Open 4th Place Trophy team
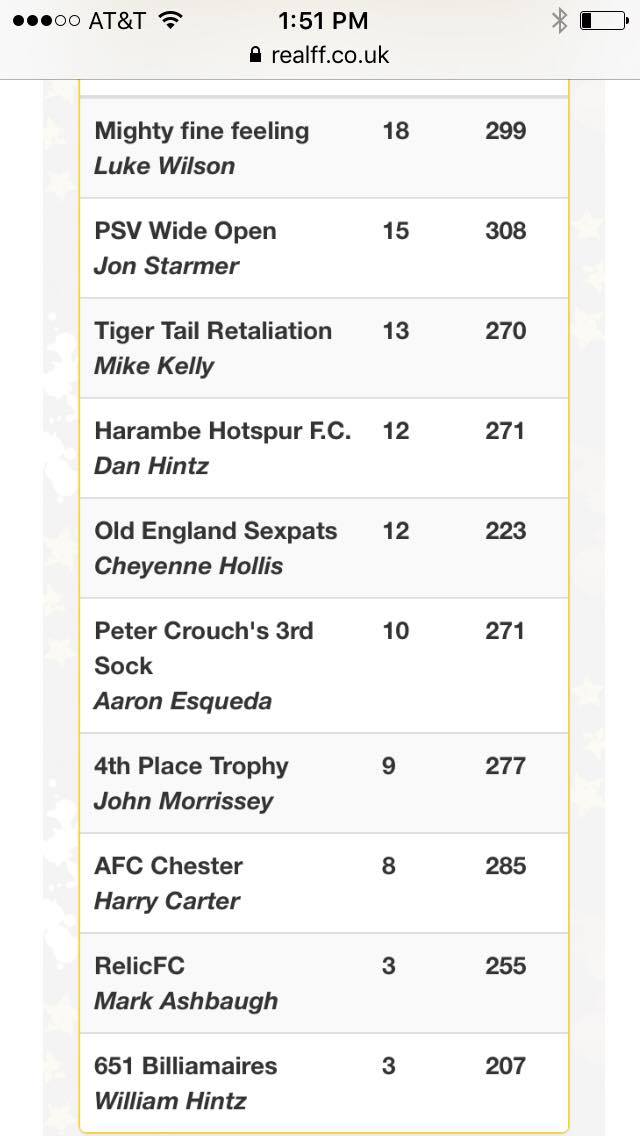Screen dimensions: 640x1136 323,783
